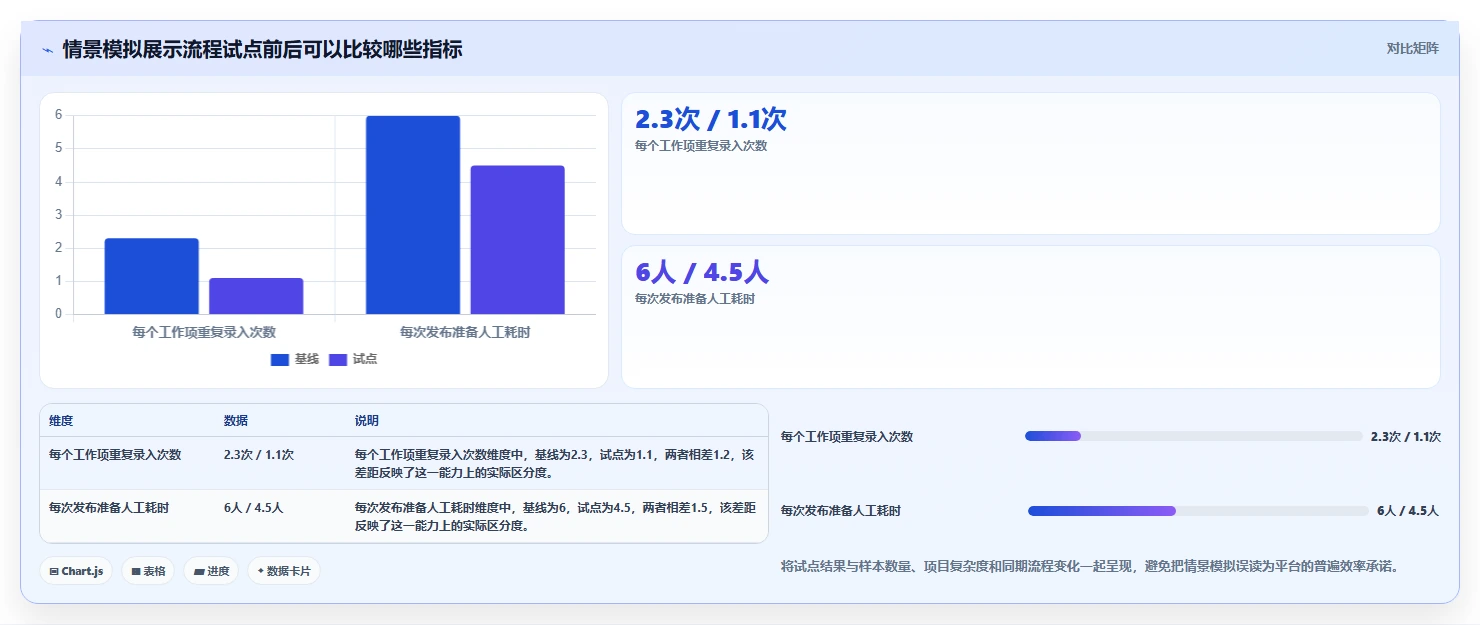Click the progress label 每个工作项重复录入次数
Viewport: 1480px width, 625px height.
(847, 437)
